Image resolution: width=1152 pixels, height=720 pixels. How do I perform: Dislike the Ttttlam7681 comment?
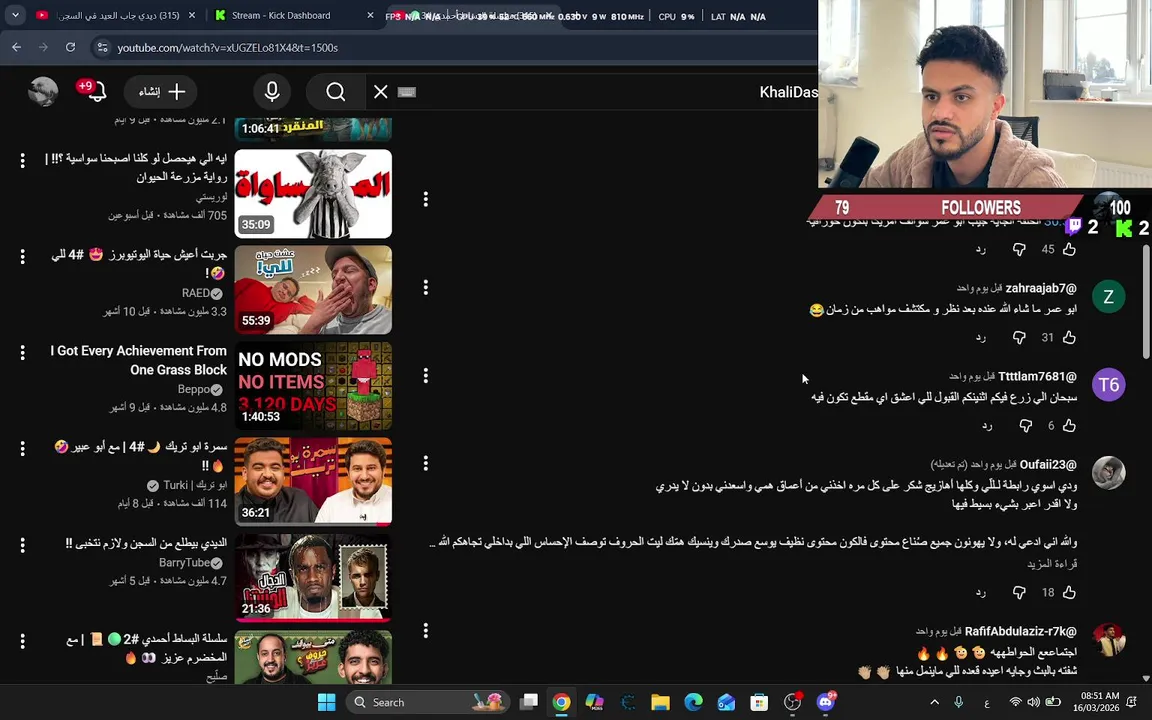tap(1026, 426)
